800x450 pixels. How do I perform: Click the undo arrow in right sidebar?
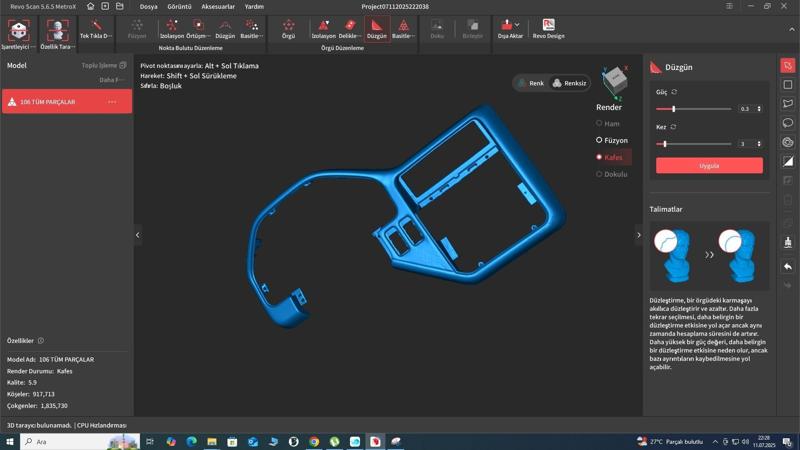pyautogui.click(x=788, y=266)
